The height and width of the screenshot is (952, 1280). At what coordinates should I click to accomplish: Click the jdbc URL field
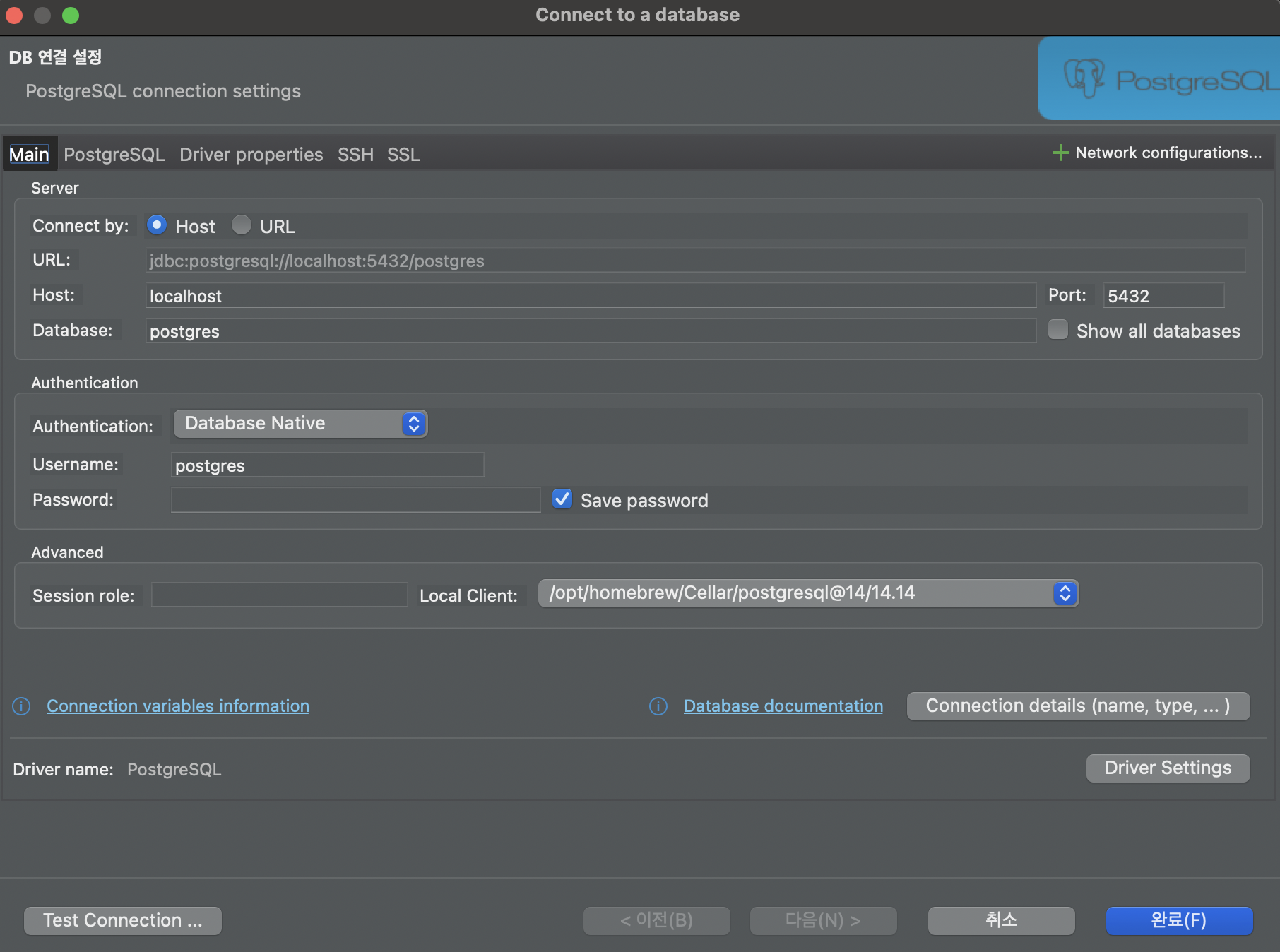point(695,260)
